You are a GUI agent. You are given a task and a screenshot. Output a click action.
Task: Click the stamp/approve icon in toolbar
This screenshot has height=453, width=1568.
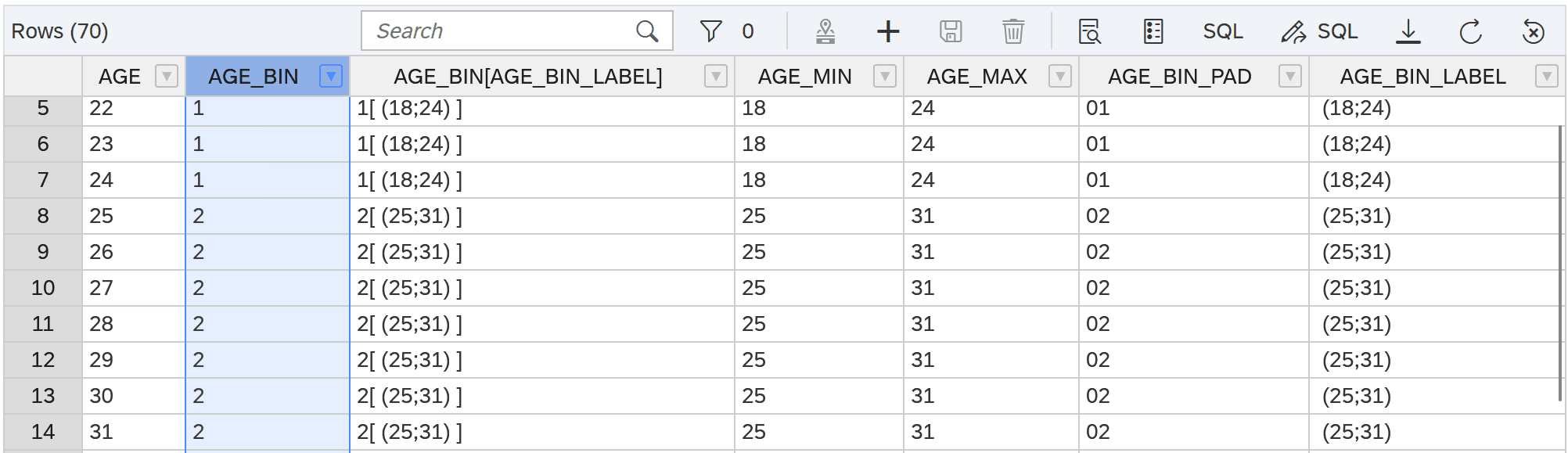(x=825, y=31)
